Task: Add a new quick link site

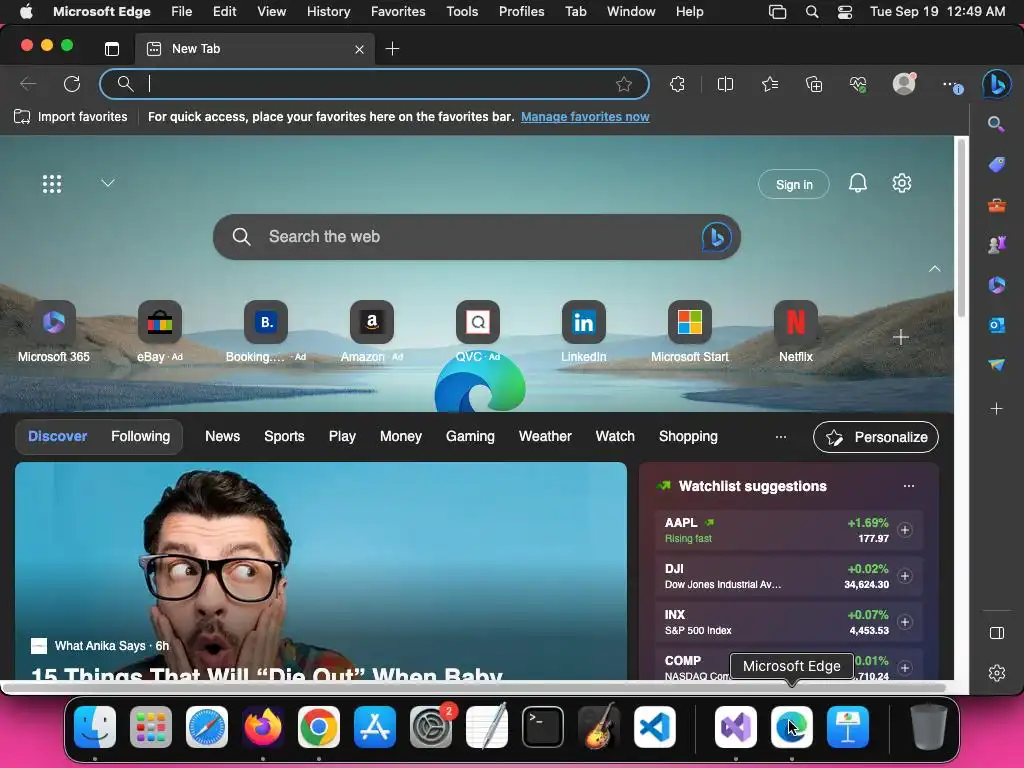Action: coord(901,337)
